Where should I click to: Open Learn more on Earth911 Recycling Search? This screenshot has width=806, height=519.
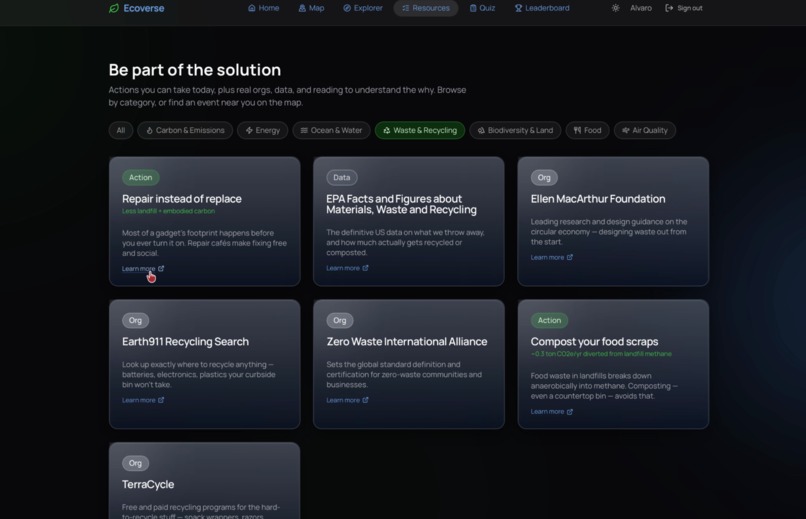point(143,400)
